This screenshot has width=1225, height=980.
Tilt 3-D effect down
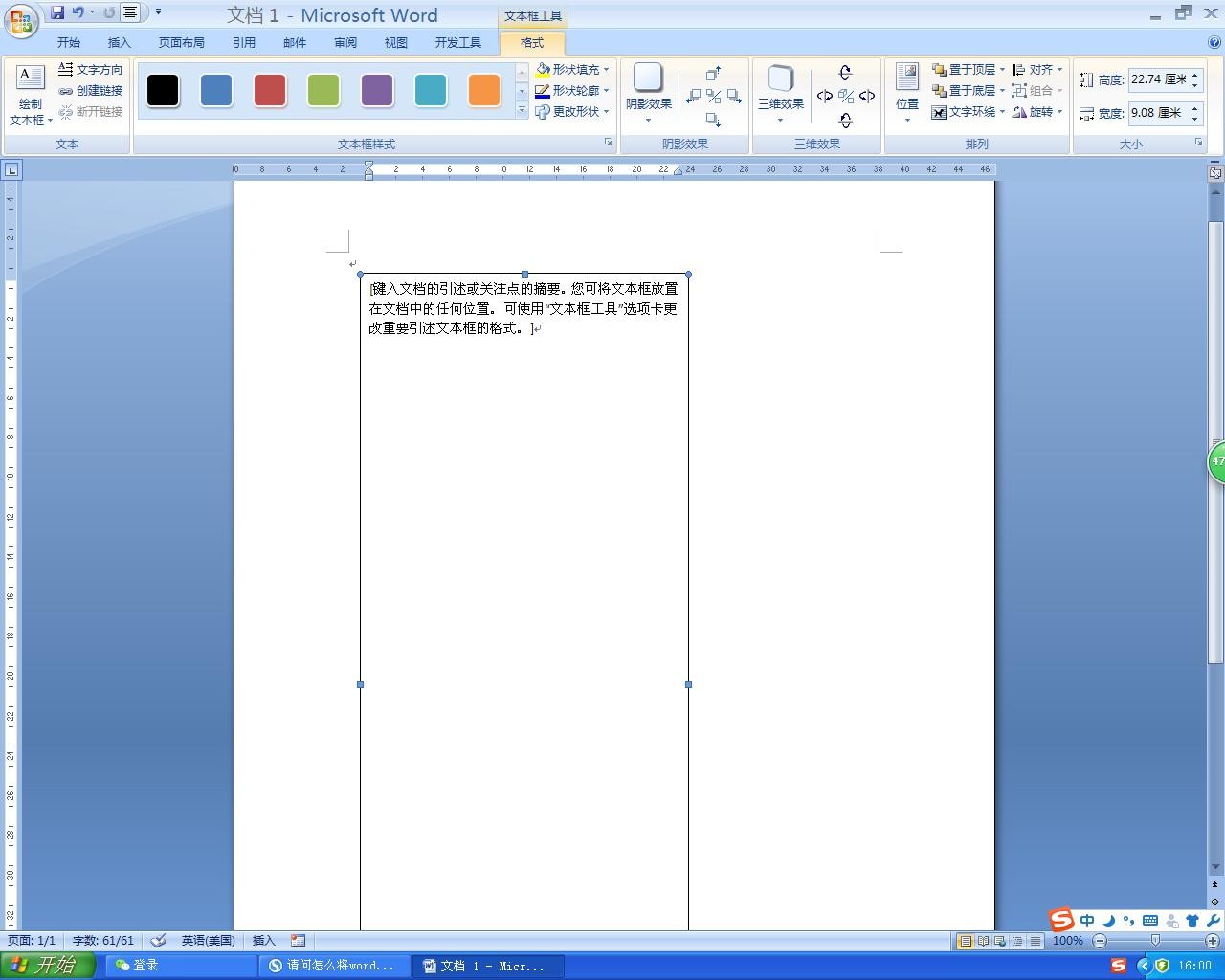pos(845,120)
